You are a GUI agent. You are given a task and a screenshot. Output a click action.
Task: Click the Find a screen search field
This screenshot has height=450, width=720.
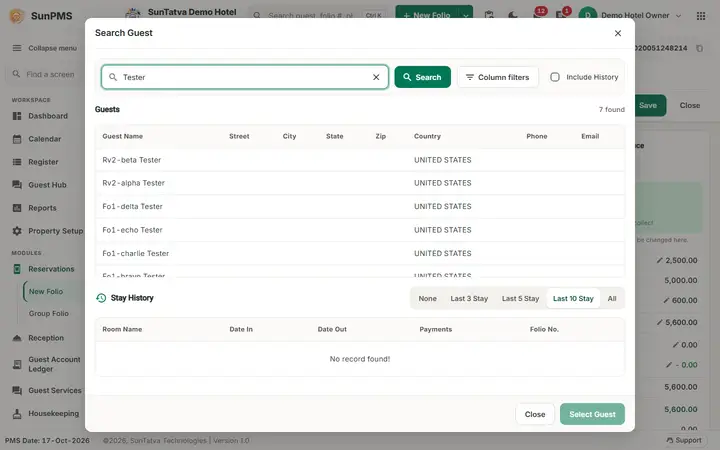click(x=46, y=74)
